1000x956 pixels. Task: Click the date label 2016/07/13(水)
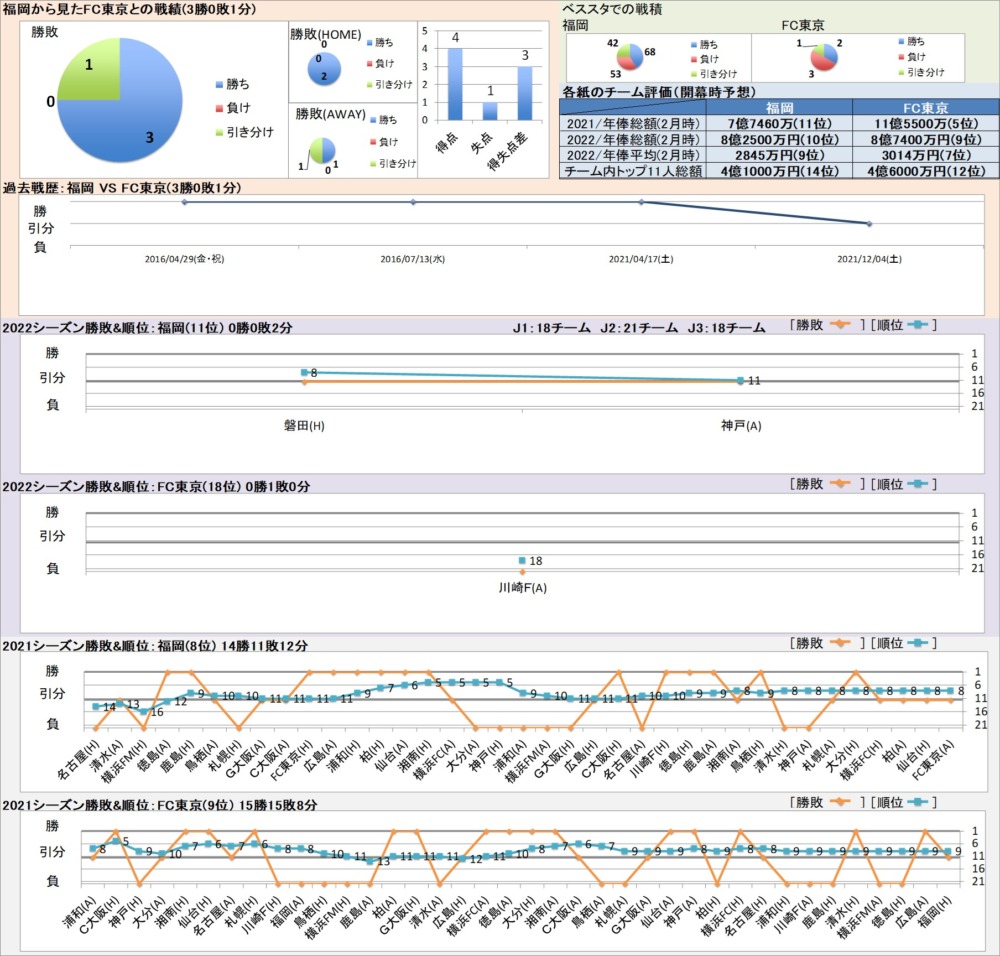413,259
